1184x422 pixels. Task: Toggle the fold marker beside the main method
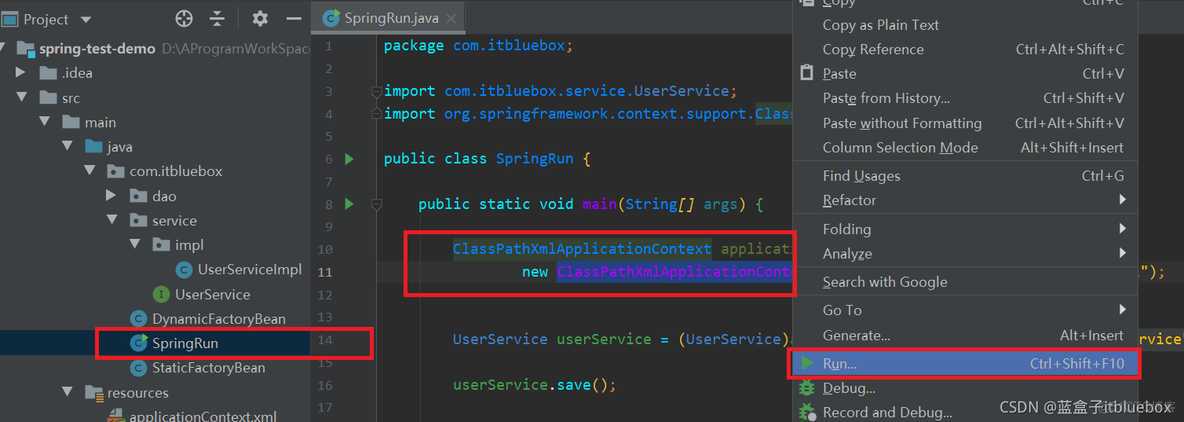point(376,204)
